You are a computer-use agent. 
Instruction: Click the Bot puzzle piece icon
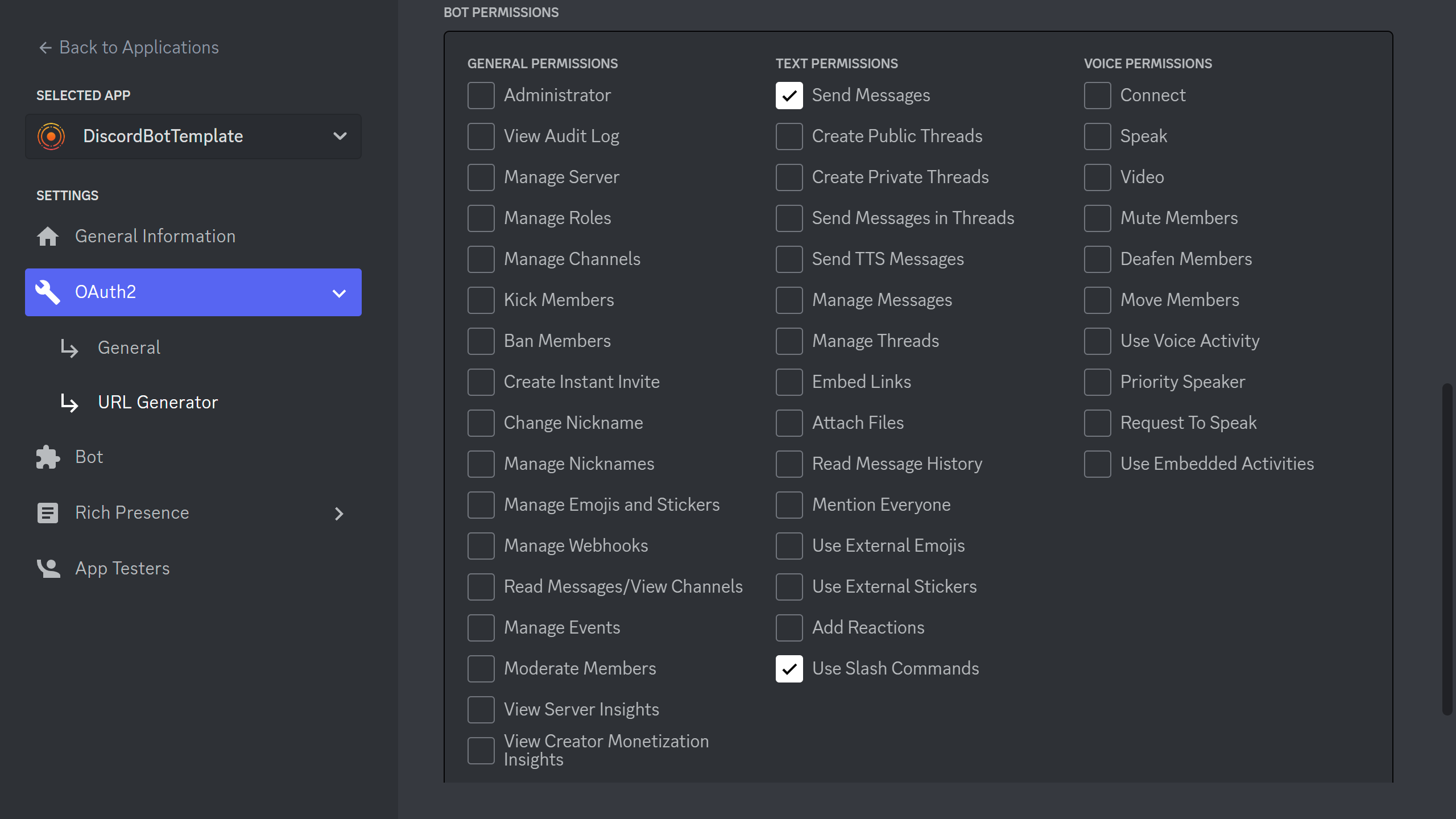pyautogui.click(x=48, y=457)
